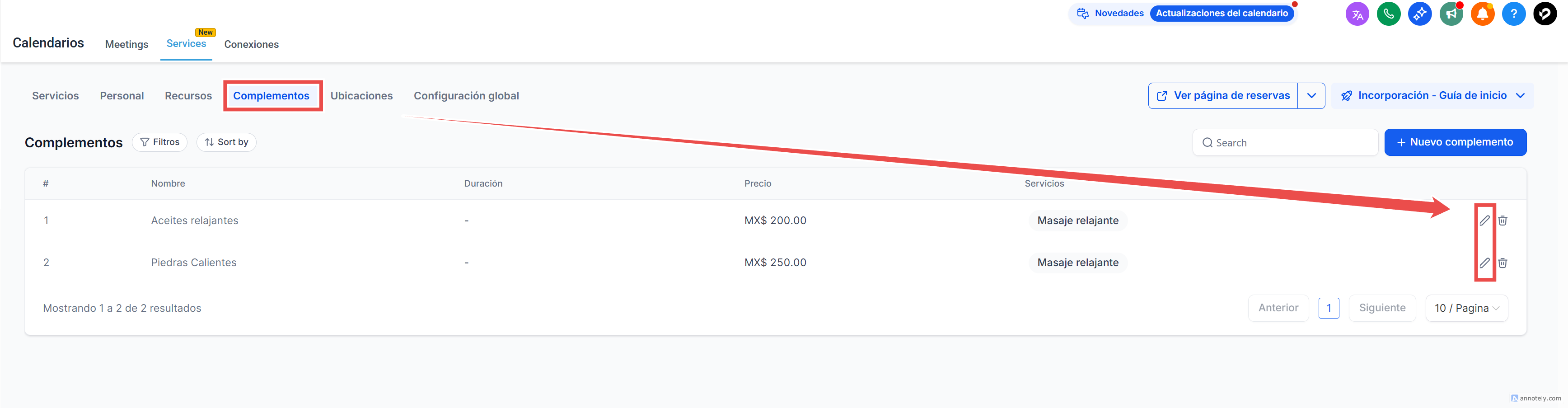Open the green phone dialer icon

pyautogui.click(x=1389, y=14)
